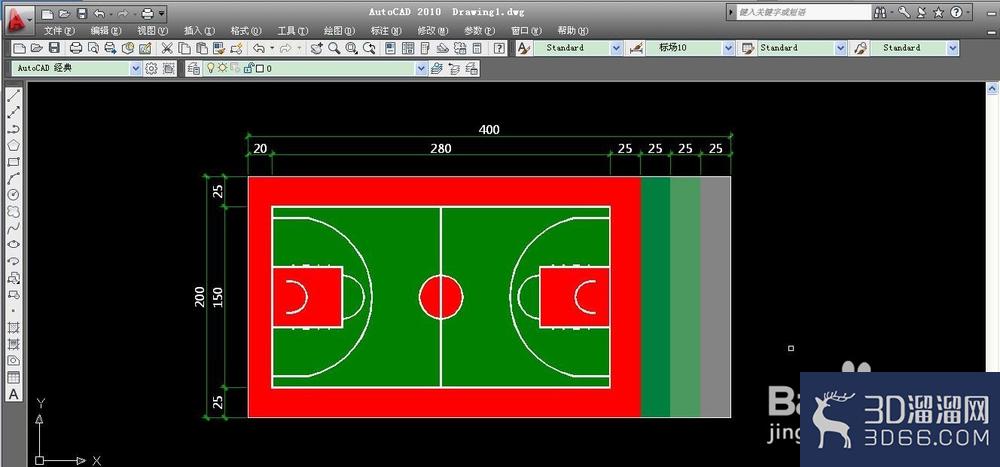Open the 绘图(D) menu
The image size is (1000, 467).
click(339, 31)
